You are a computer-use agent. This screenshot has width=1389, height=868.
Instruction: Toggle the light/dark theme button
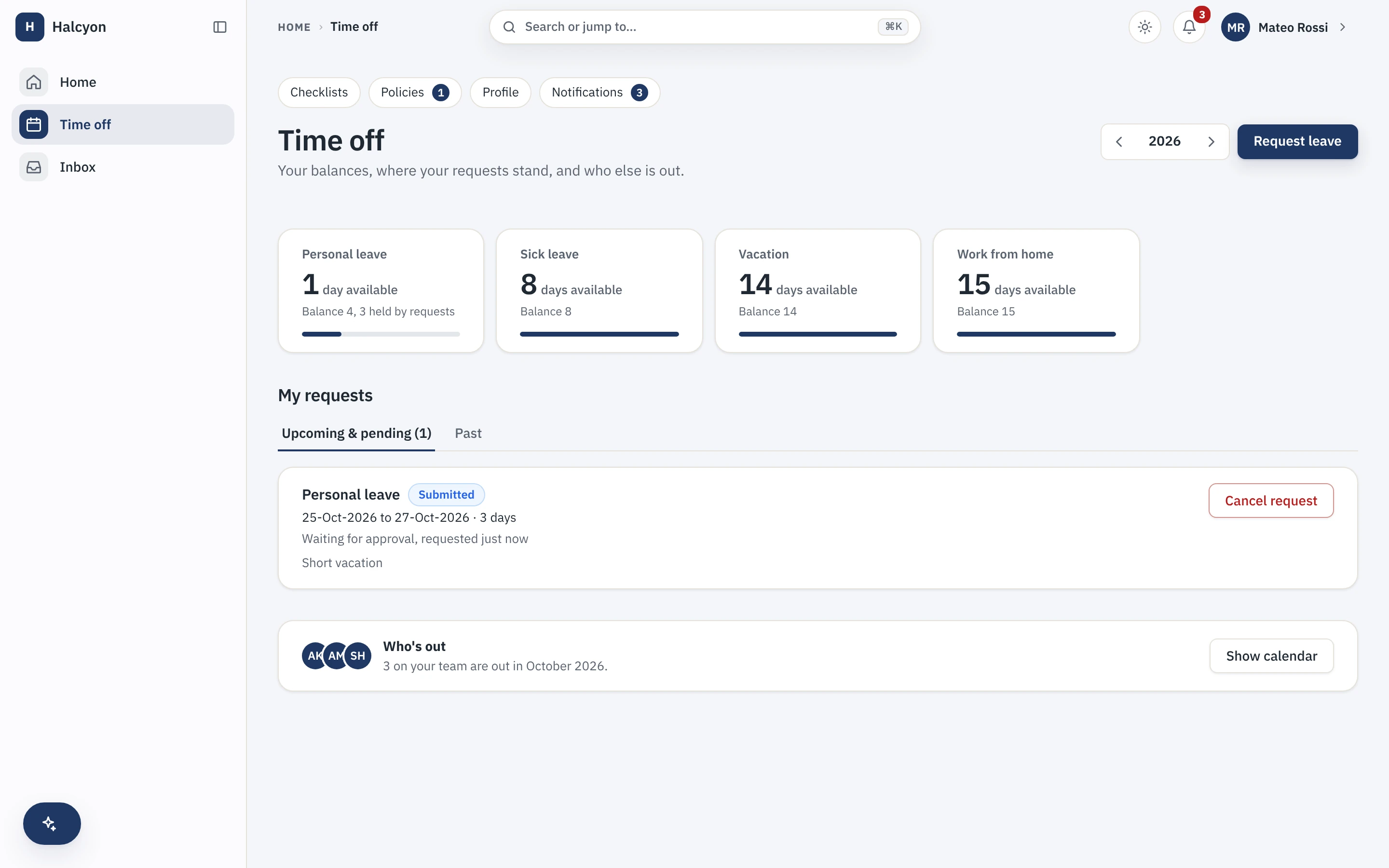[x=1145, y=27]
